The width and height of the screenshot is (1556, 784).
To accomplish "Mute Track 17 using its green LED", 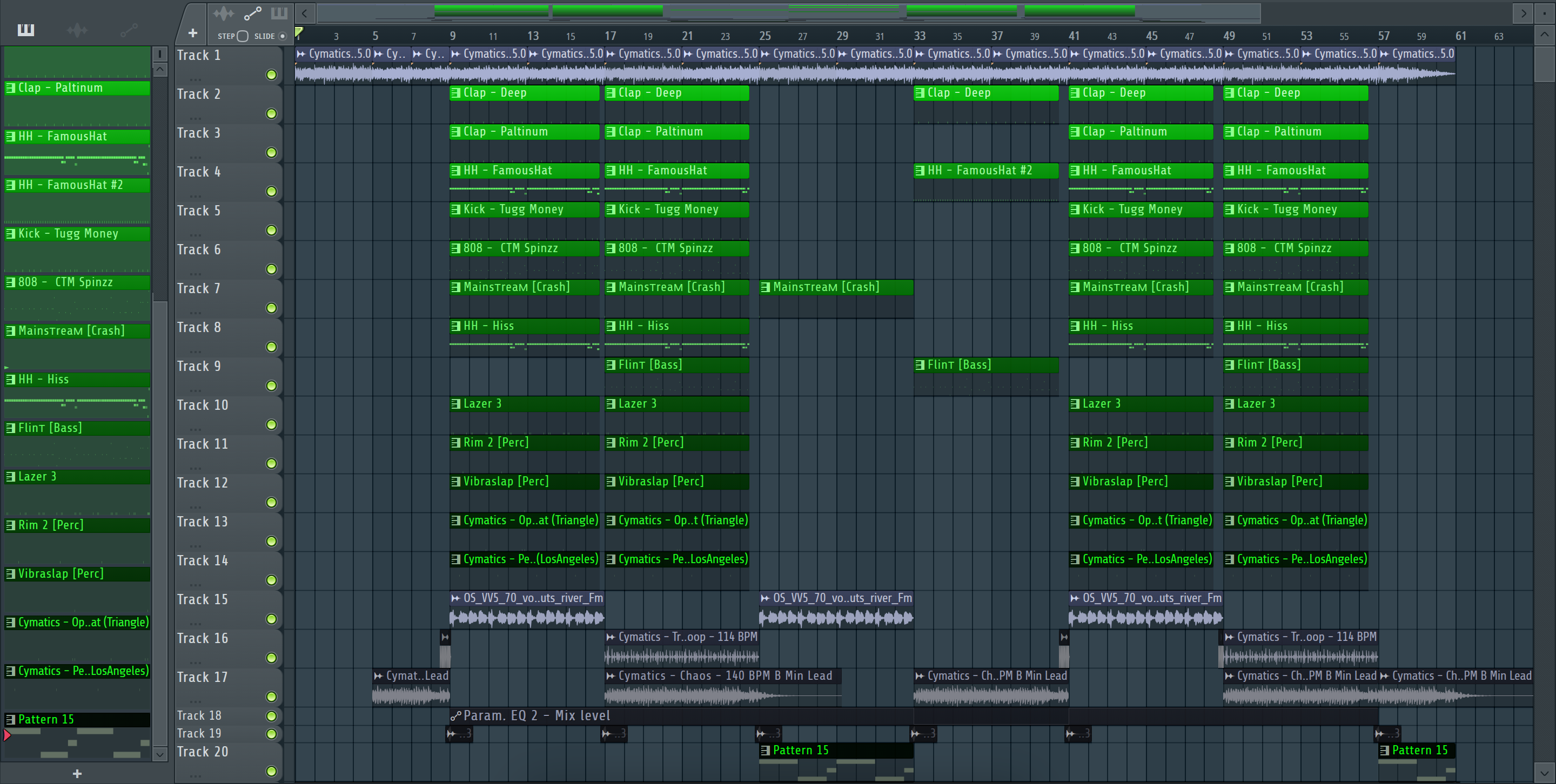I will click(x=271, y=697).
